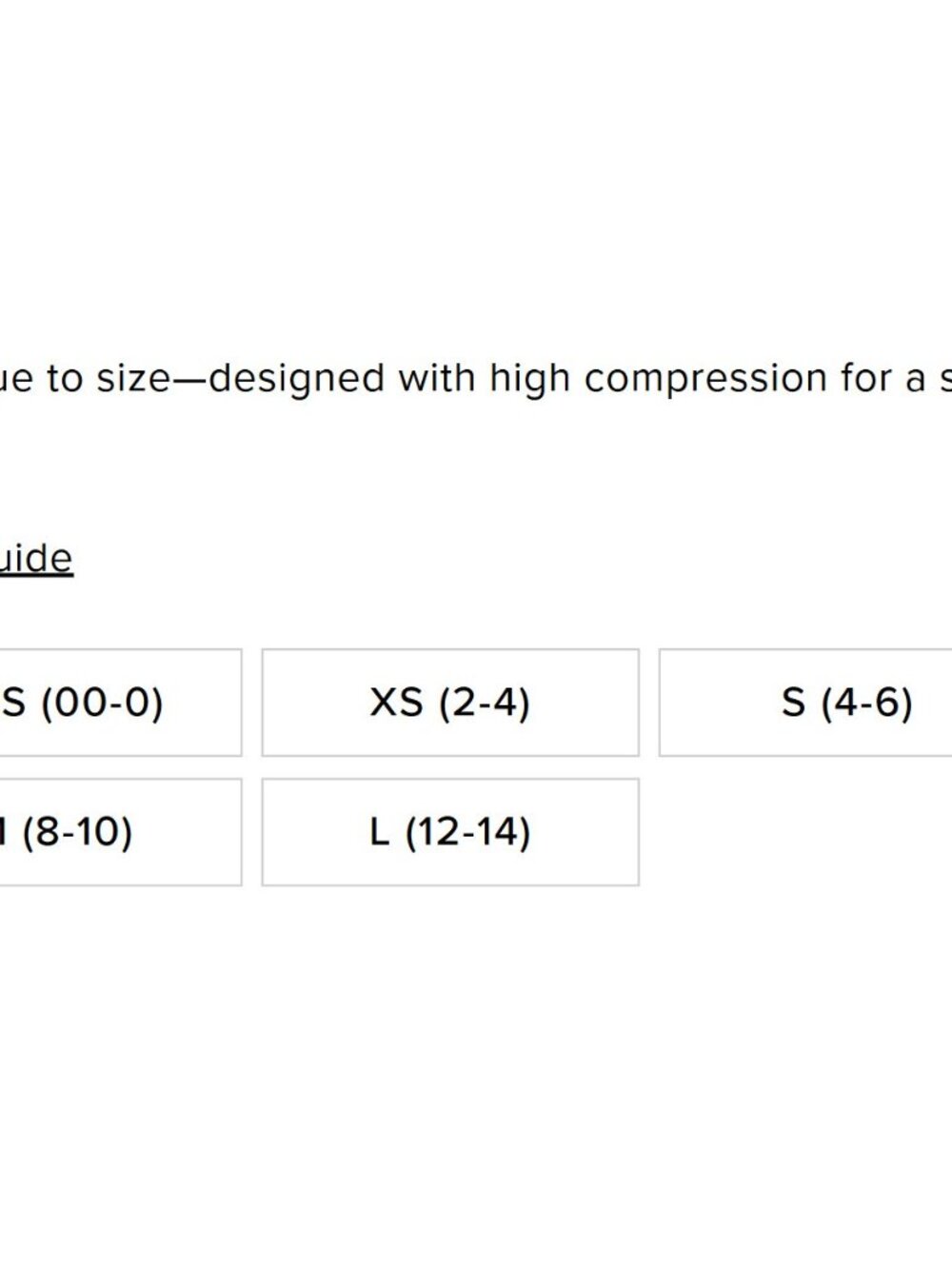The height and width of the screenshot is (1269, 952).
Task: Set garment size to large 12-14
Action: (x=449, y=832)
